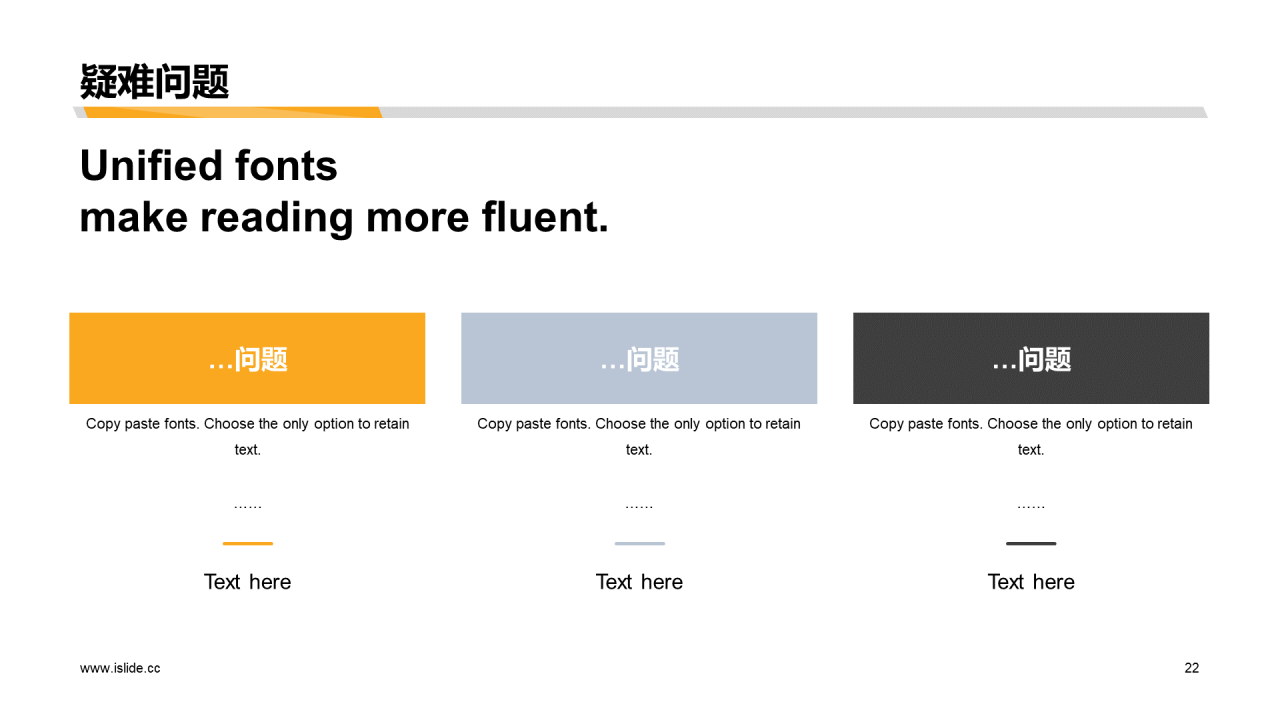
Task: Click the slide number 22
Action: click(1191, 668)
